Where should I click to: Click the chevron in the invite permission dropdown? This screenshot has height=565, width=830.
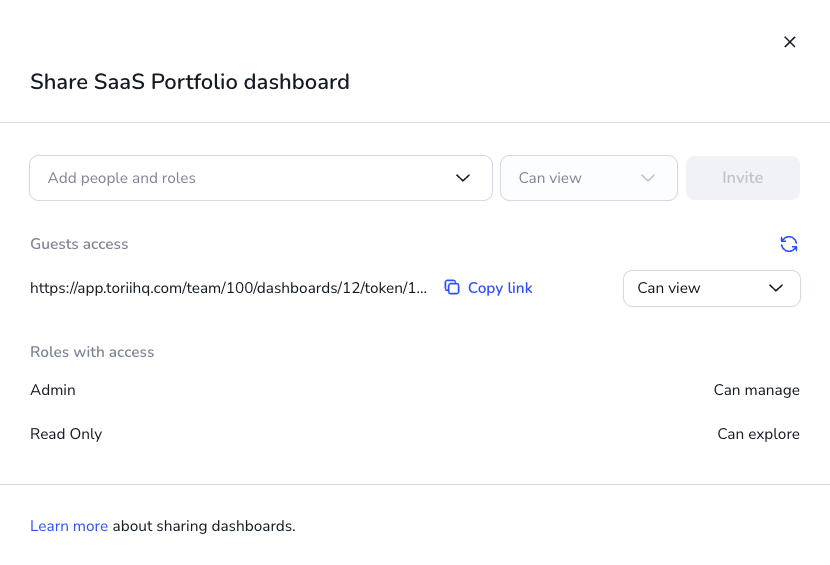pos(648,178)
